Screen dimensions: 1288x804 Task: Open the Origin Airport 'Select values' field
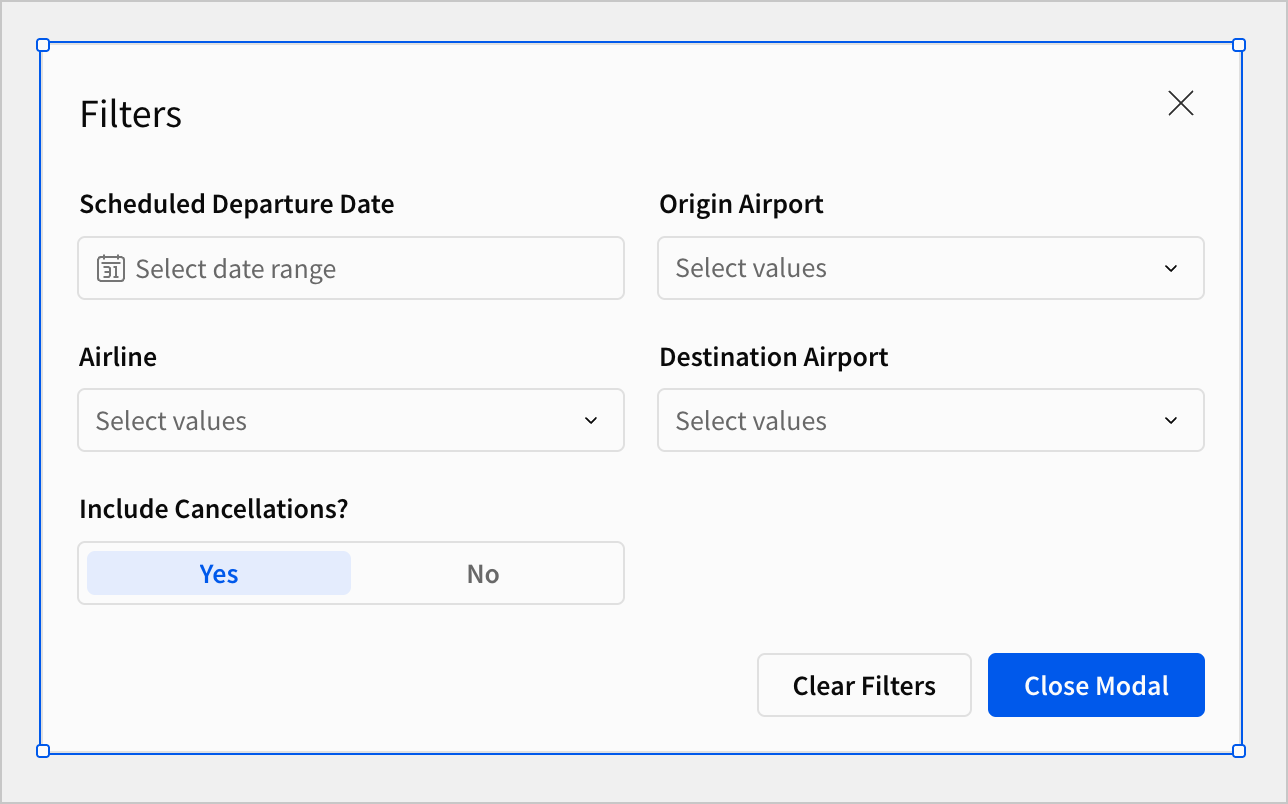coord(900,269)
